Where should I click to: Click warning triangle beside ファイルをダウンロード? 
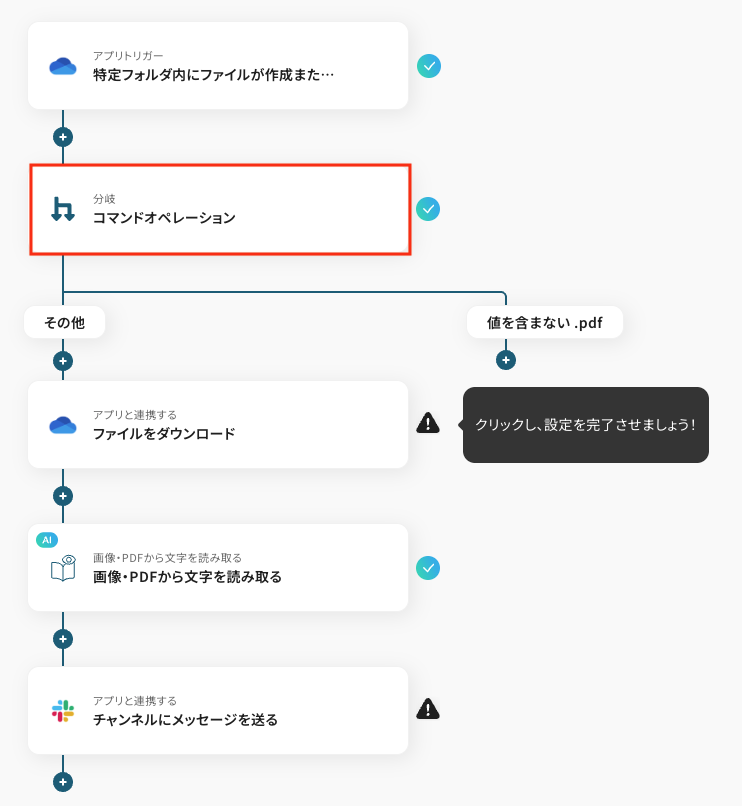click(x=428, y=423)
